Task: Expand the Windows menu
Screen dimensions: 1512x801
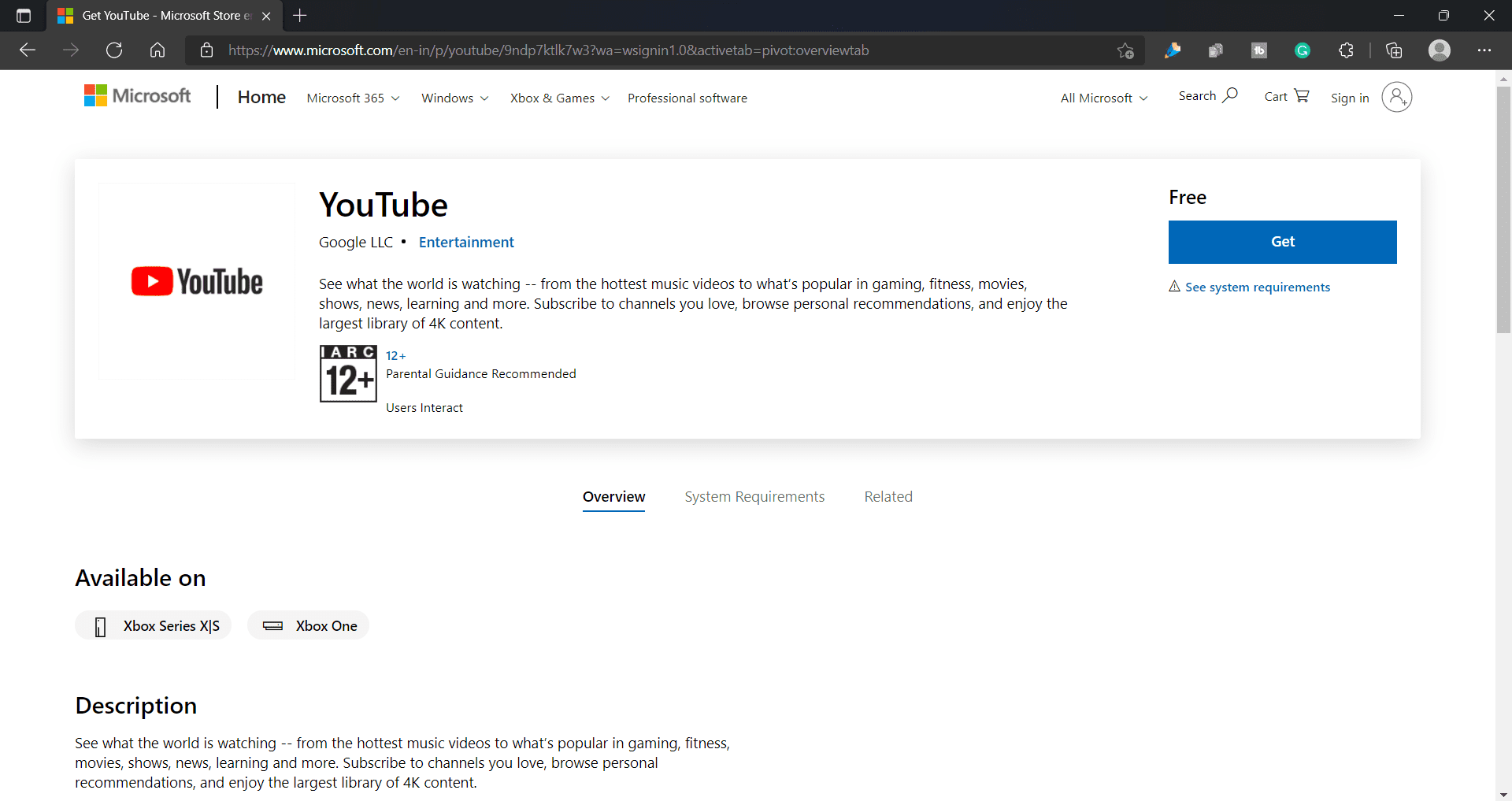Action: 454,98
